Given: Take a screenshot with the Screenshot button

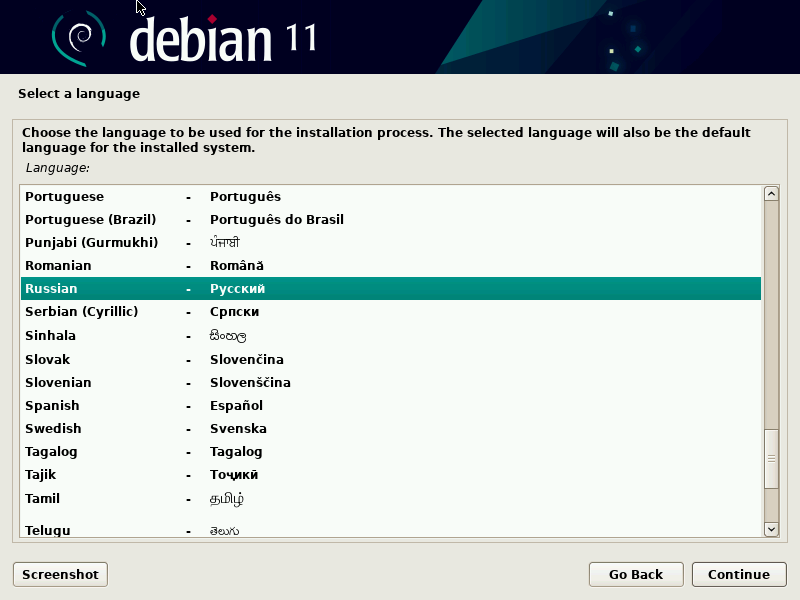Looking at the screenshot, I should tap(60, 574).
